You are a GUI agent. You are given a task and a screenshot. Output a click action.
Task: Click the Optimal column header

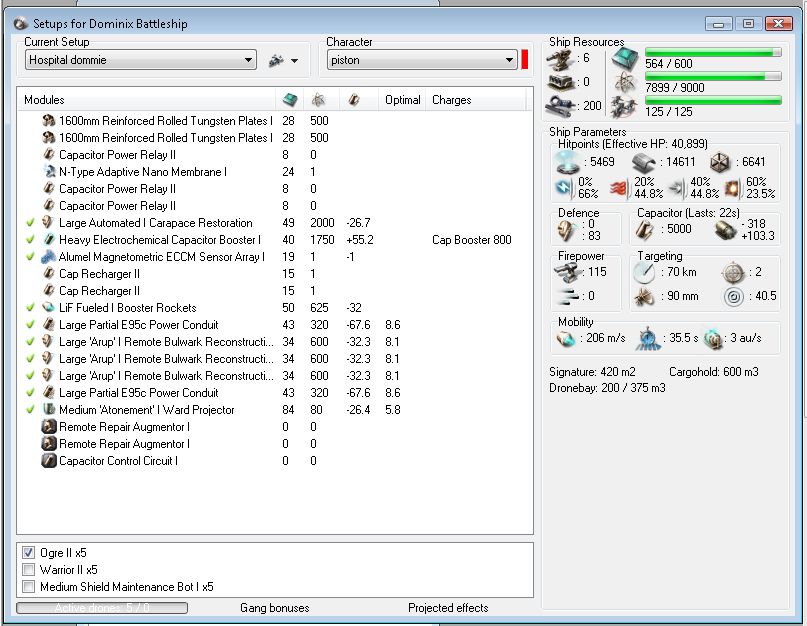[x=402, y=100]
